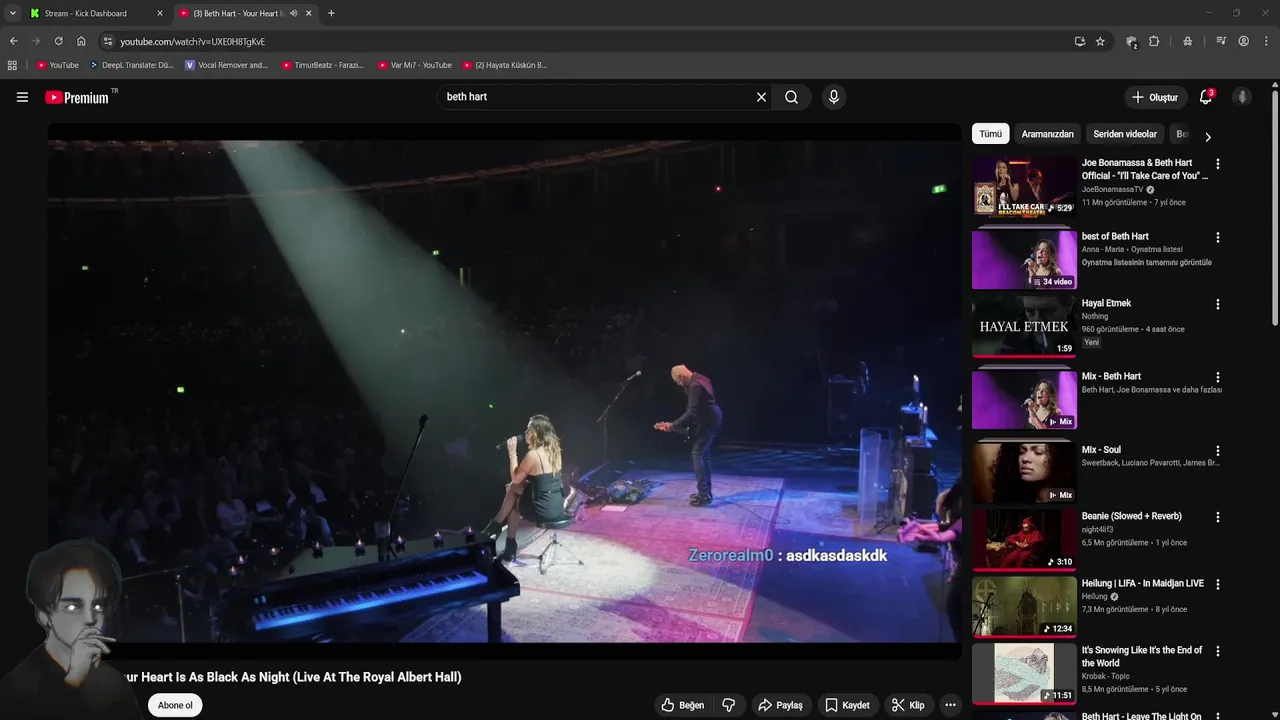Click the Oluştur create button

pyautogui.click(x=1155, y=97)
